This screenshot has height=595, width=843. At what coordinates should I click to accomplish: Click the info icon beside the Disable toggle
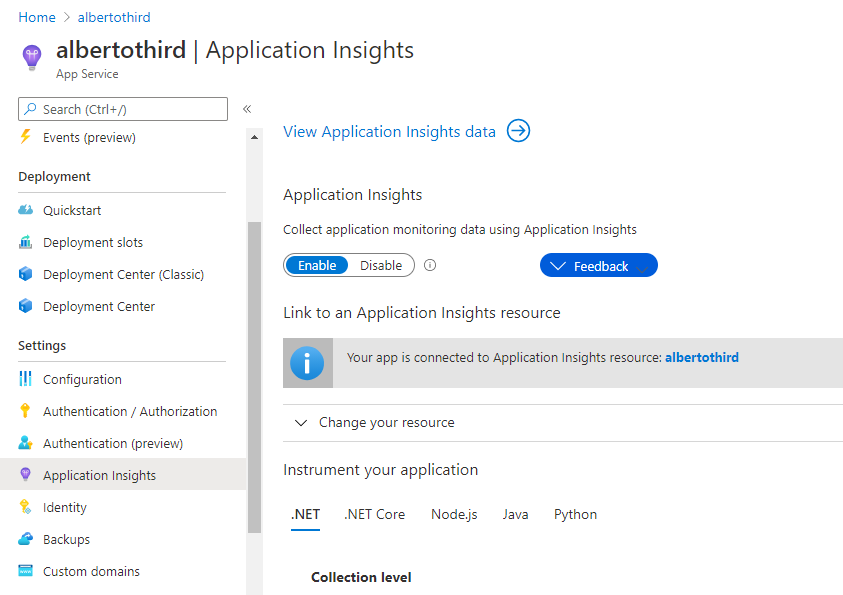430,265
